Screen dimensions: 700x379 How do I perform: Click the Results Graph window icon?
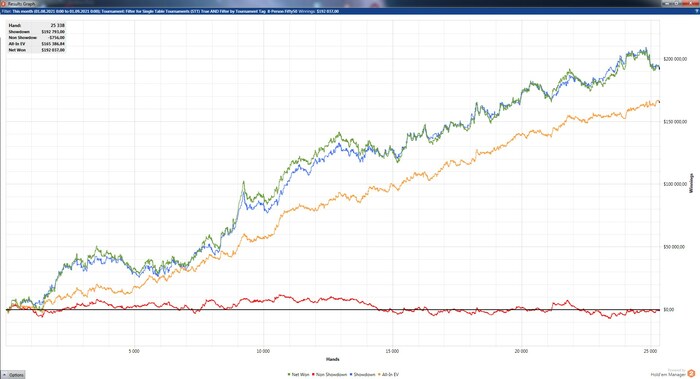tap(3, 4)
